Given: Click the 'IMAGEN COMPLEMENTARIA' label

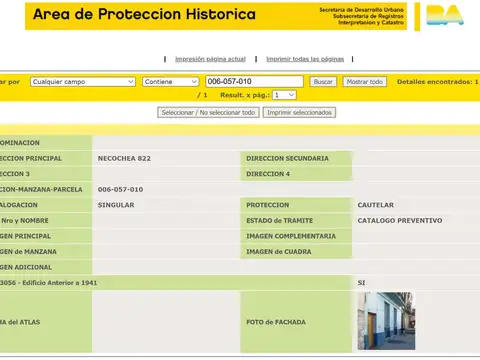Looking at the screenshot, I should (291, 236).
